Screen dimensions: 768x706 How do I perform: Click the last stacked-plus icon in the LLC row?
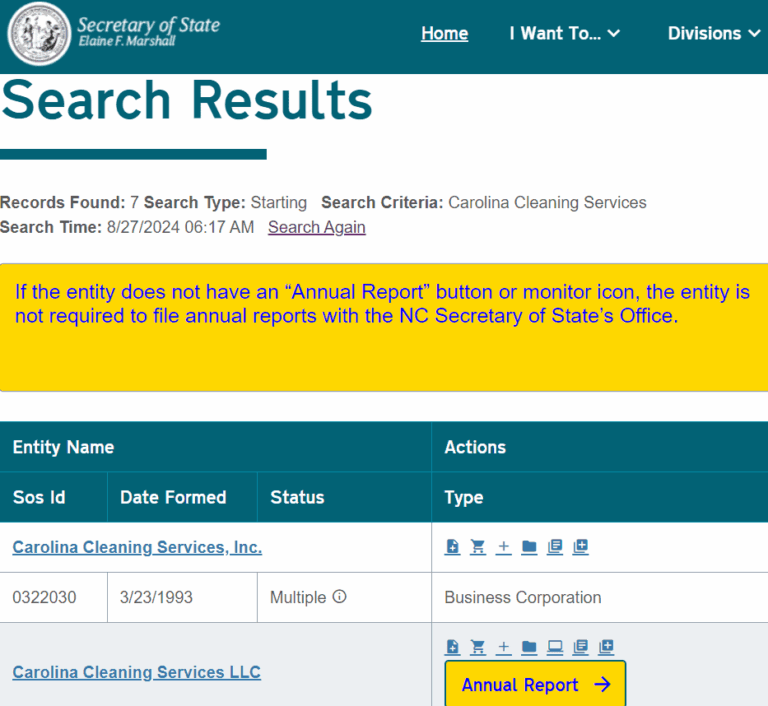tap(606, 647)
